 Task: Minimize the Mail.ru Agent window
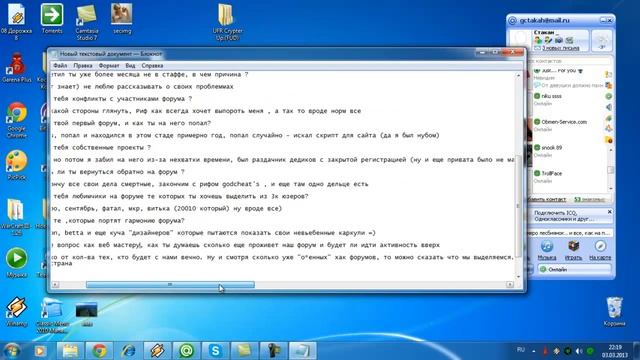click(602, 20)
